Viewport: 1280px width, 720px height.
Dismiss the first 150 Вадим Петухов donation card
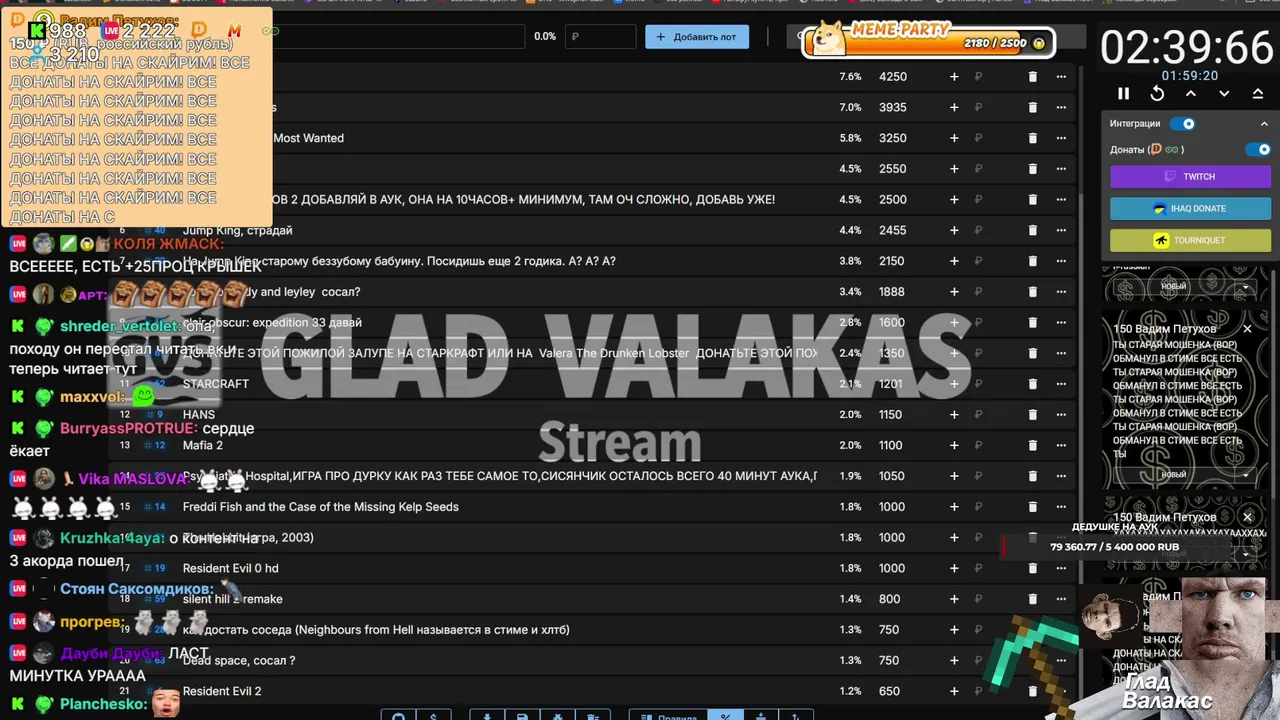tap(1247, 329)
